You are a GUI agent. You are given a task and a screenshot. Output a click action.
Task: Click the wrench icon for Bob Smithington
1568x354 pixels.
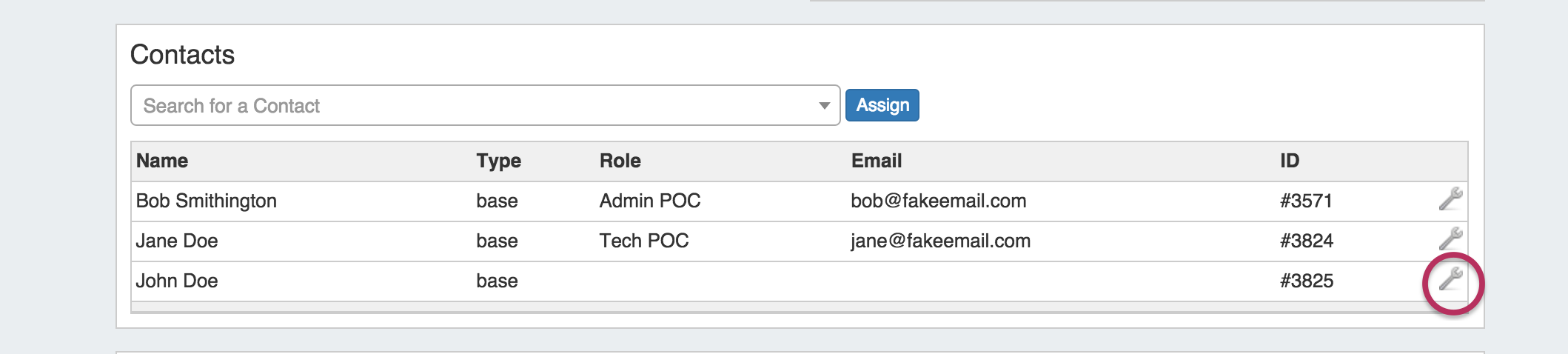click(1450, 198)
